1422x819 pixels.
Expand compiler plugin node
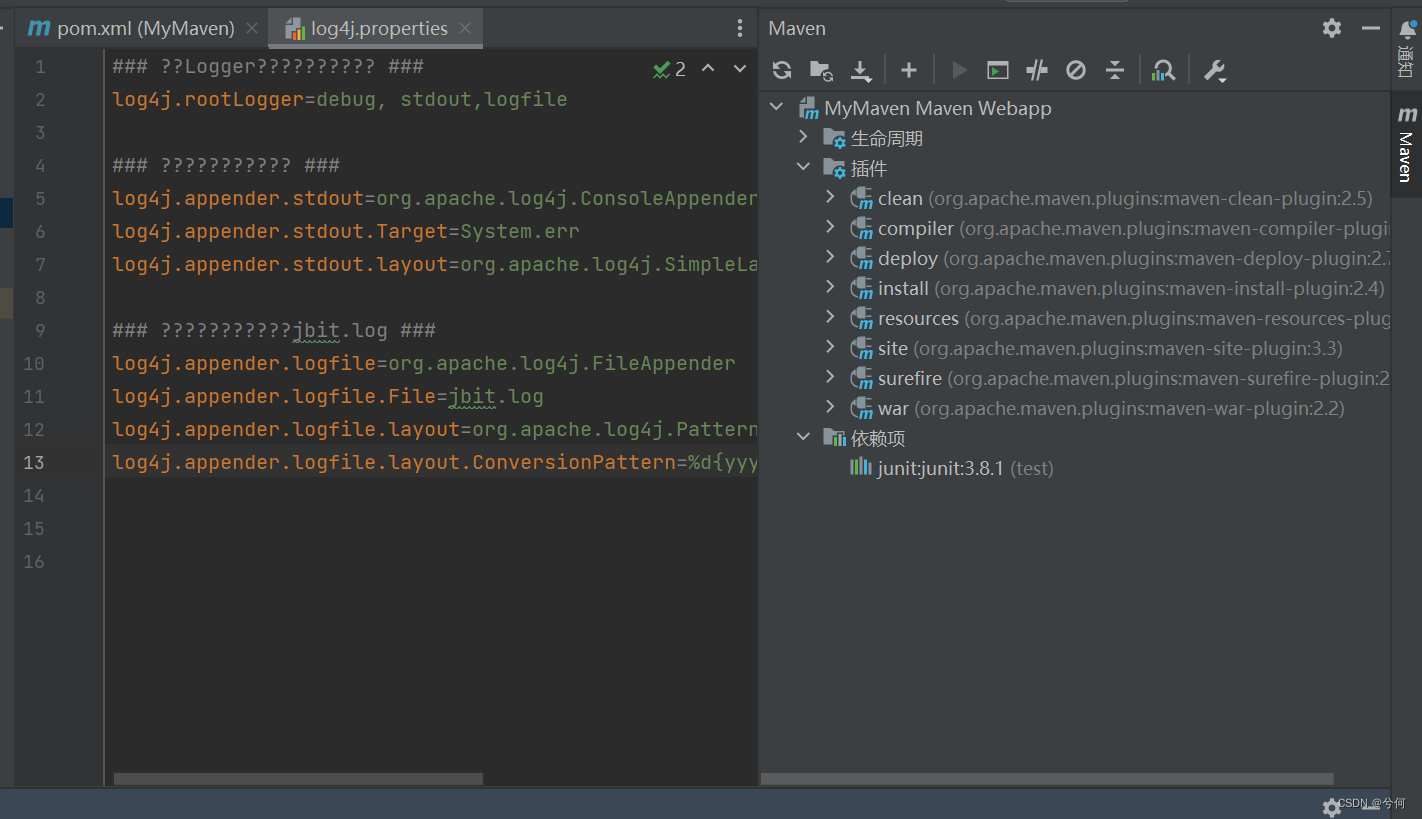click(830, 227)
